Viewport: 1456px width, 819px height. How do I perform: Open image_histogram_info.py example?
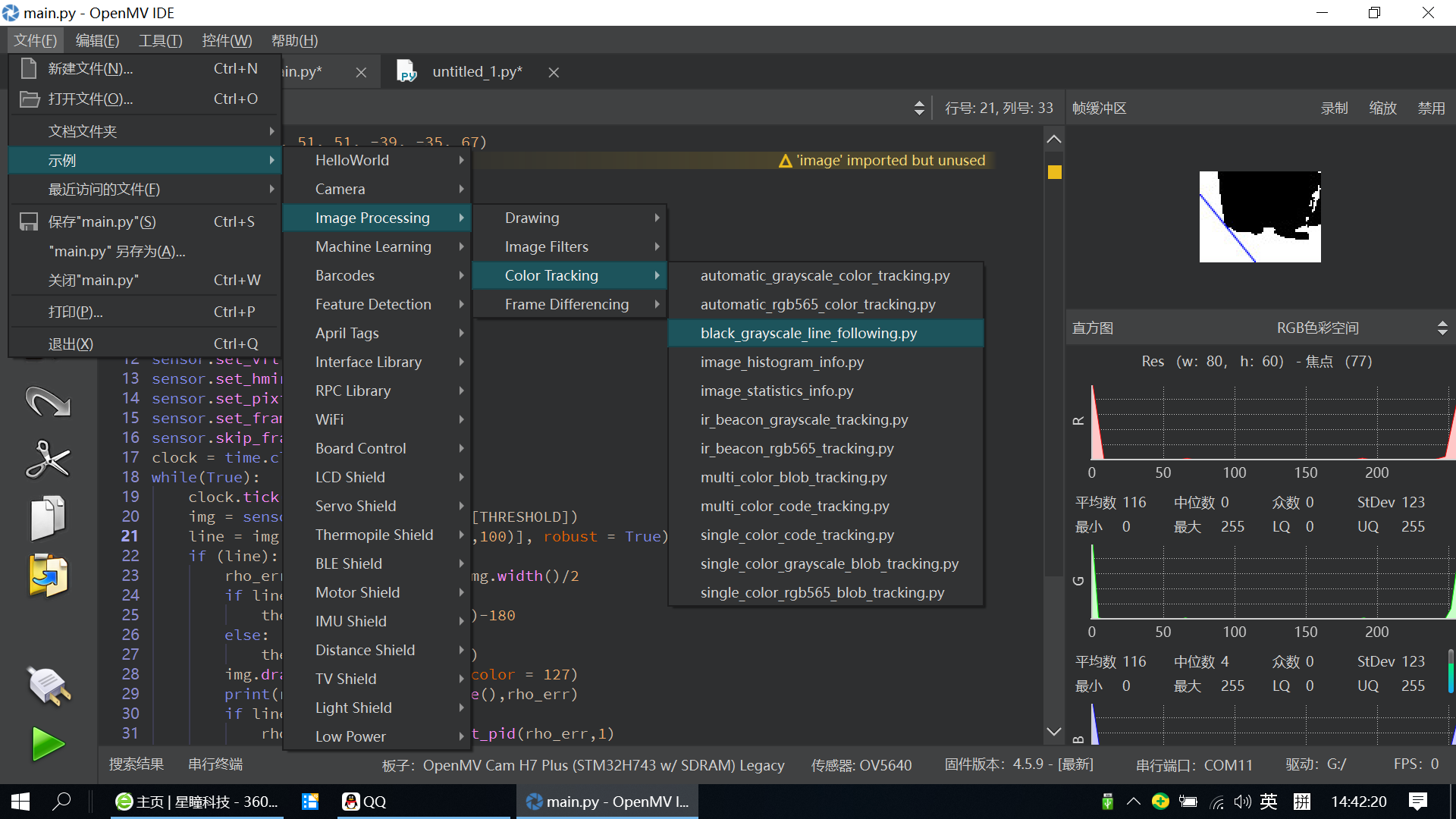(826, 362)
